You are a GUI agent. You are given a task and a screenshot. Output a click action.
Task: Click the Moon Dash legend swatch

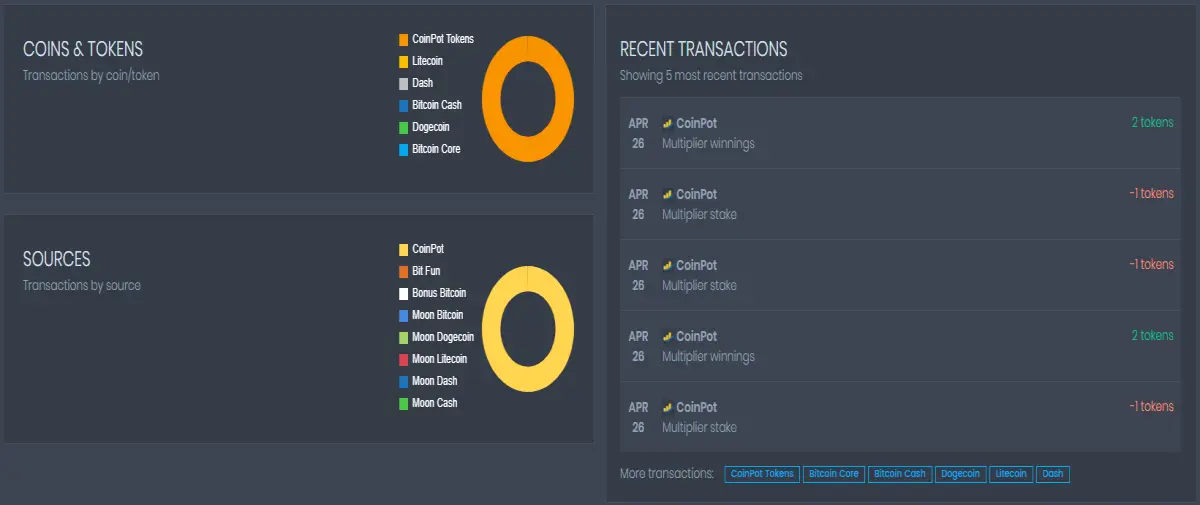(403, 381)
